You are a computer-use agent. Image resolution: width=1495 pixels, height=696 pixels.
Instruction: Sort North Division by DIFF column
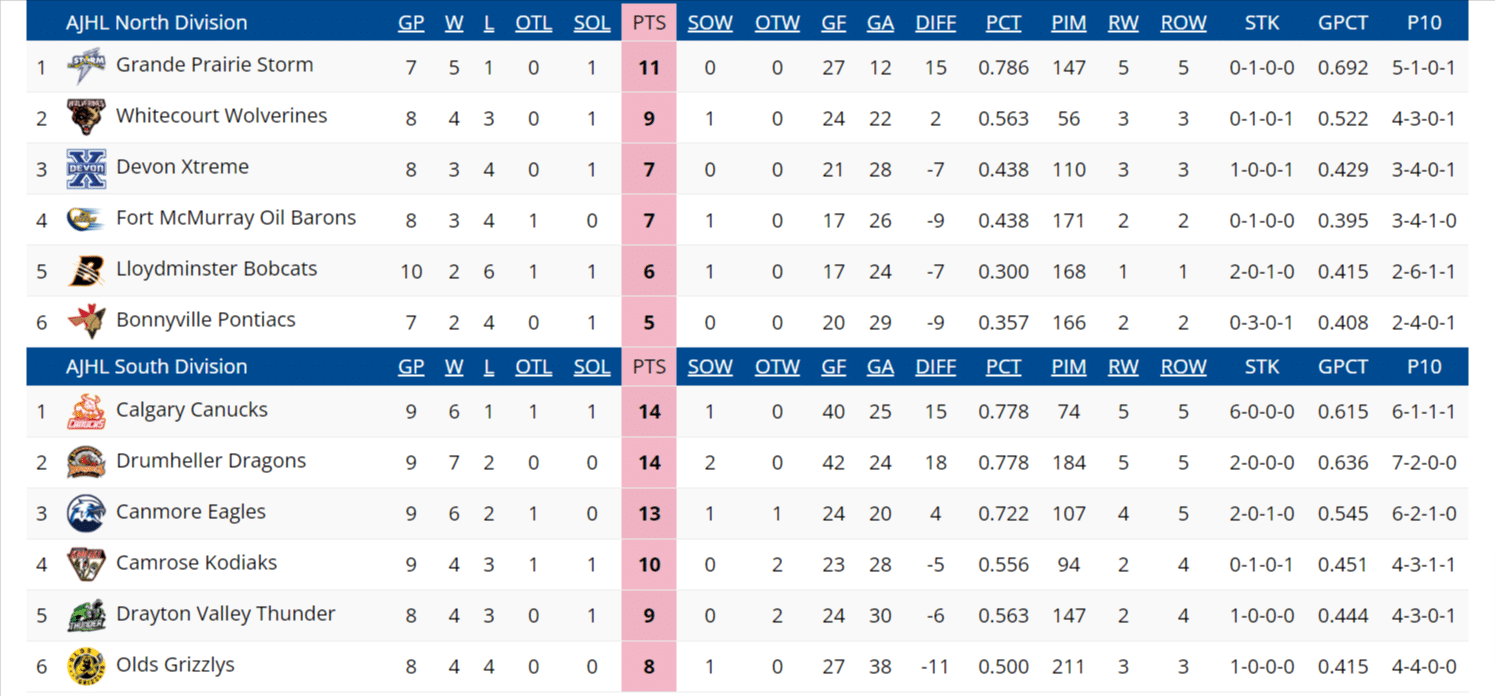pos(936,23)
